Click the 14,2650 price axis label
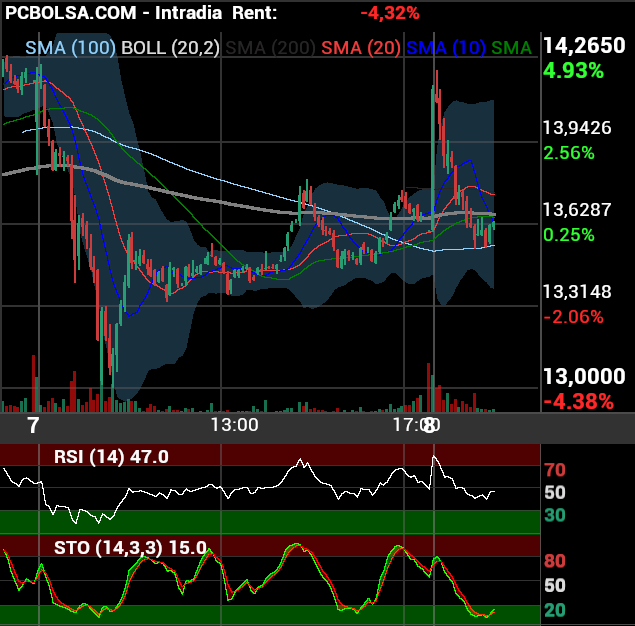The width and height of the screenshot is (635, 626). 584,45
